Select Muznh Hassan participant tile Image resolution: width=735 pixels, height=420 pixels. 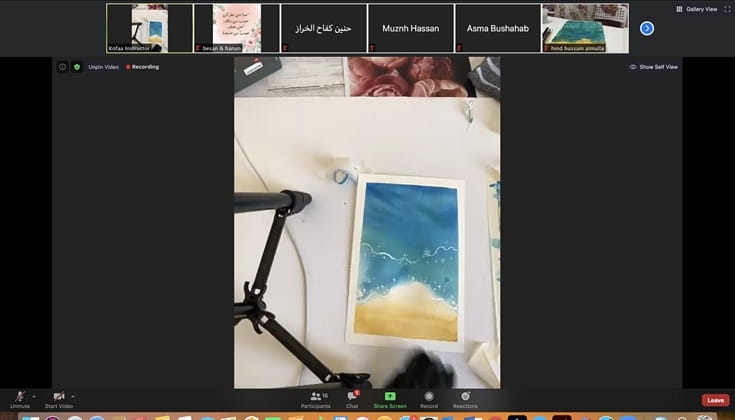point(410,28)
